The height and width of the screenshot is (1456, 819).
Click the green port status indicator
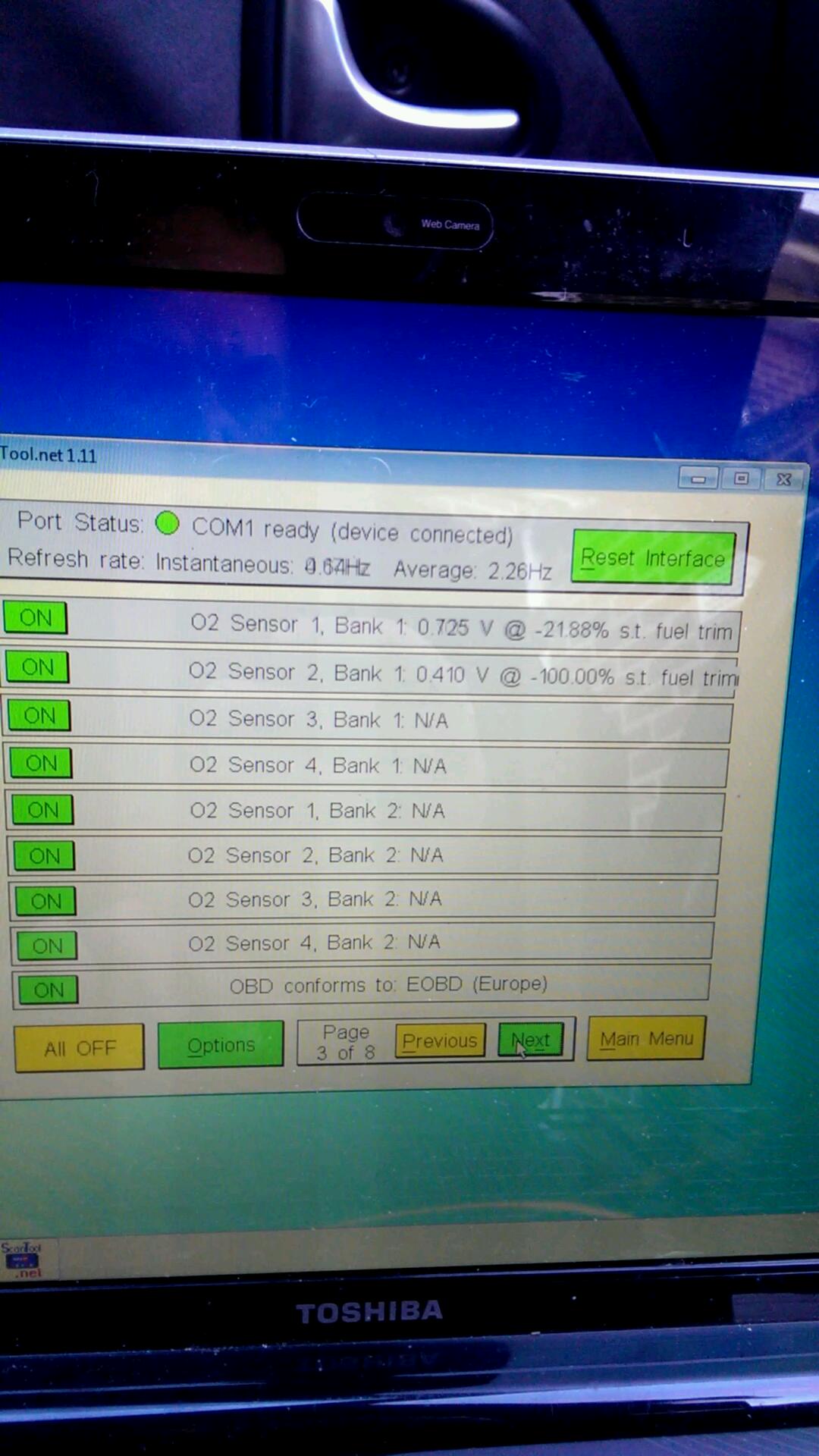point(167,523)
